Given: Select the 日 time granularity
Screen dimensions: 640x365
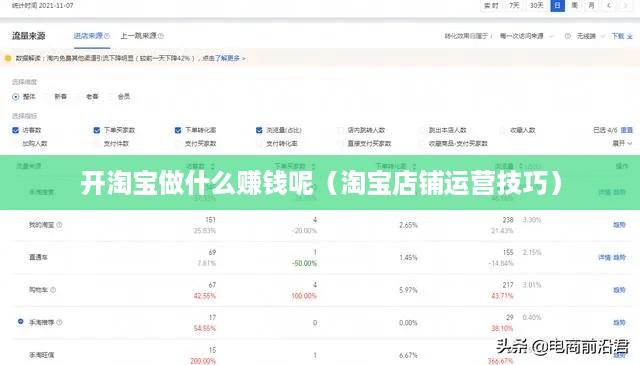Looking at the screenshot, I should (558, 5).
